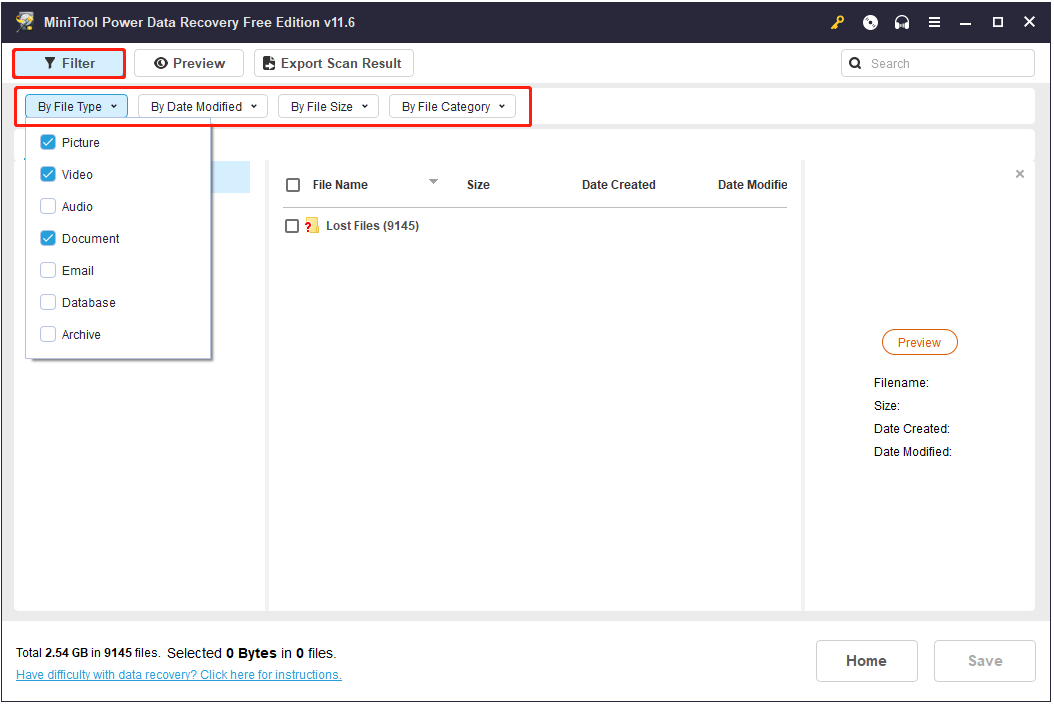Uncheck the Picture file type filter
1054x704 pixels.
(x=47, y=142)
